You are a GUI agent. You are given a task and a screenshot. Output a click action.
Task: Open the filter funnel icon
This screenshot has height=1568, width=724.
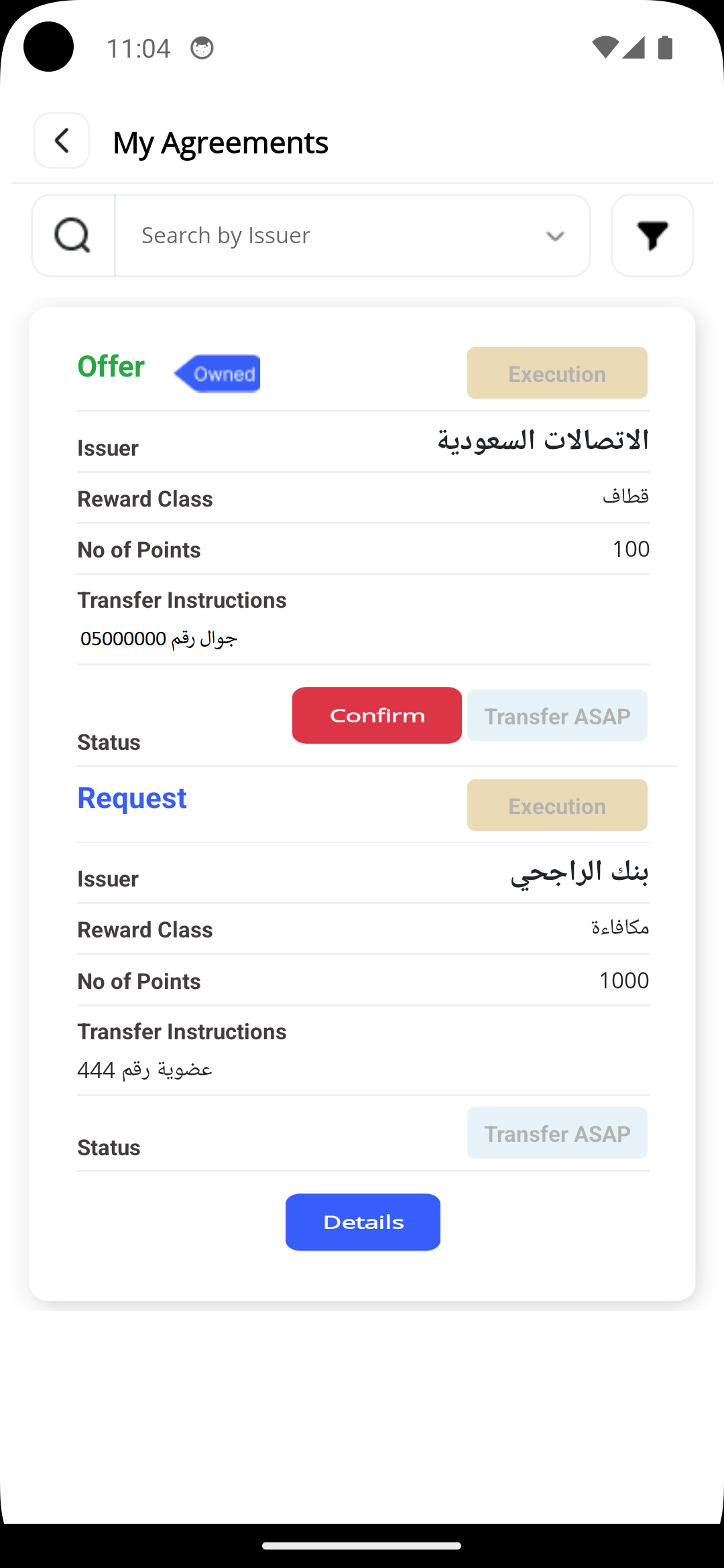coord(652,235)
